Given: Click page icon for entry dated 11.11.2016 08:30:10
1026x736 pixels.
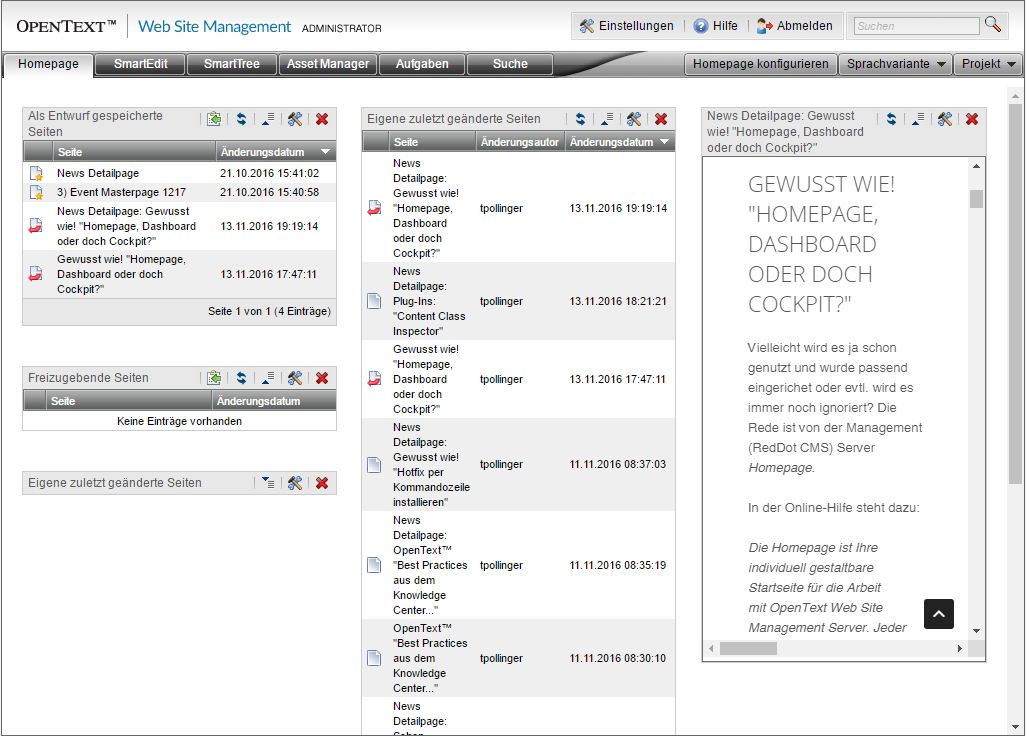Looking at the screenshot, I should tap(374, 658).
